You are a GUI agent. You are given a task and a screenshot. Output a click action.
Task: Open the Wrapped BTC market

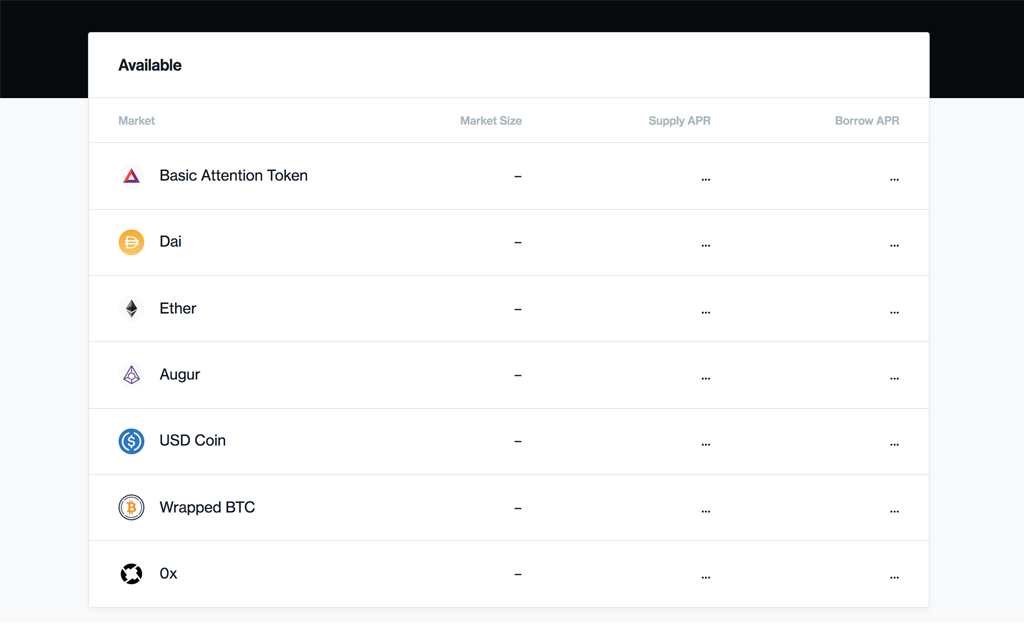pyautogui.click(x=207, y=507)
